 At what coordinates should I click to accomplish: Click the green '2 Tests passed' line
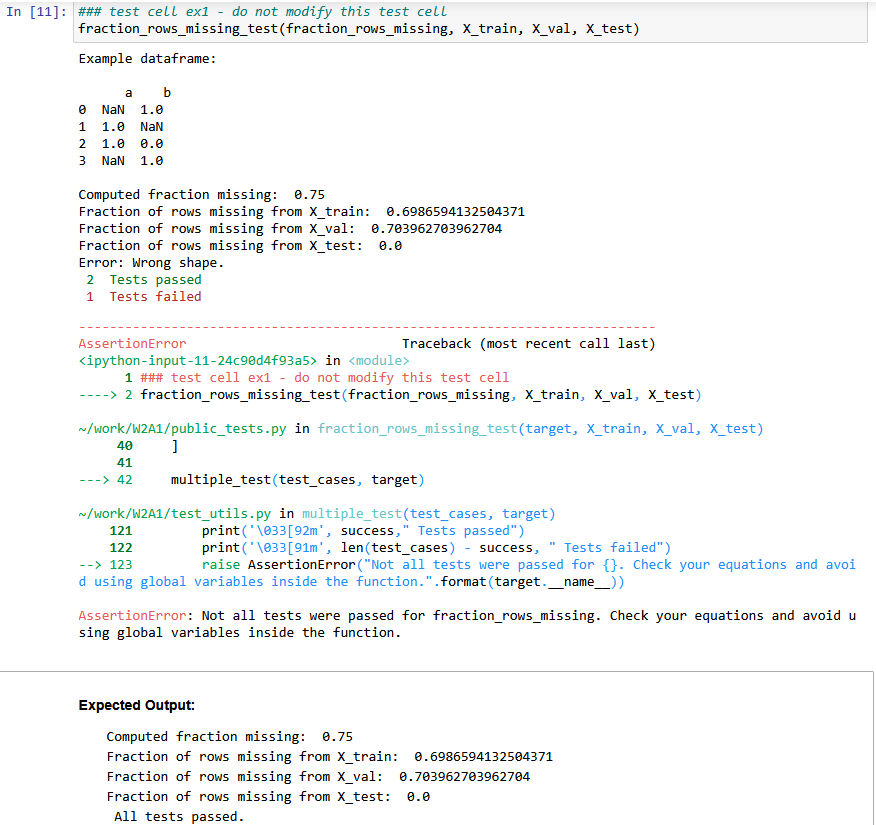144,279
